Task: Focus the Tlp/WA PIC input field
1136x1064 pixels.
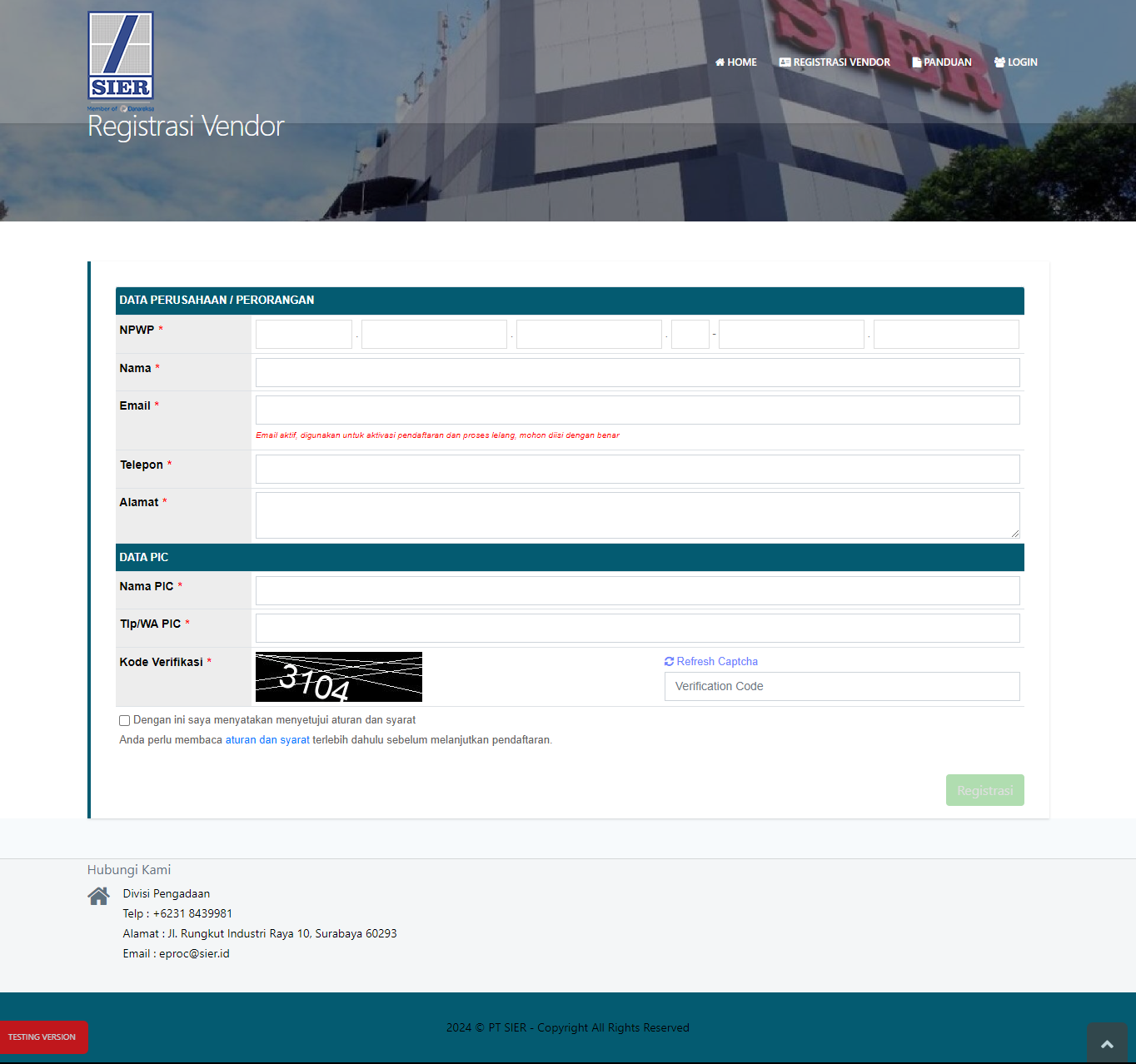Action: click(638, 628)
